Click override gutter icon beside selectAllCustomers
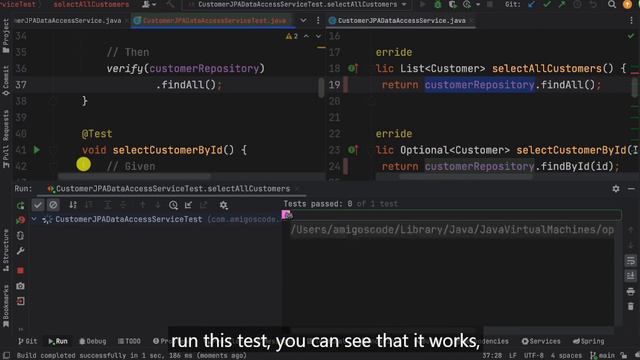 pyautogui.click(x=353, y=69)
